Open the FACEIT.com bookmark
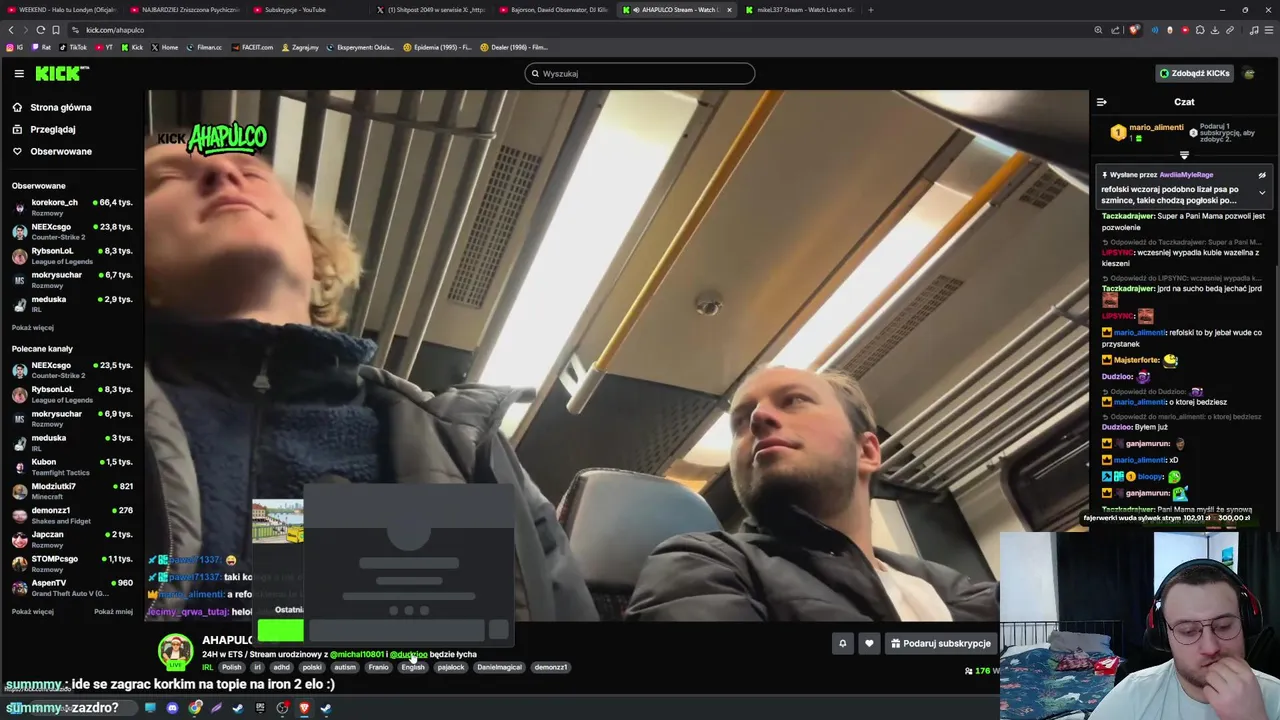The width and height of the screenshot is (1280, 720). tap(252, 47)
